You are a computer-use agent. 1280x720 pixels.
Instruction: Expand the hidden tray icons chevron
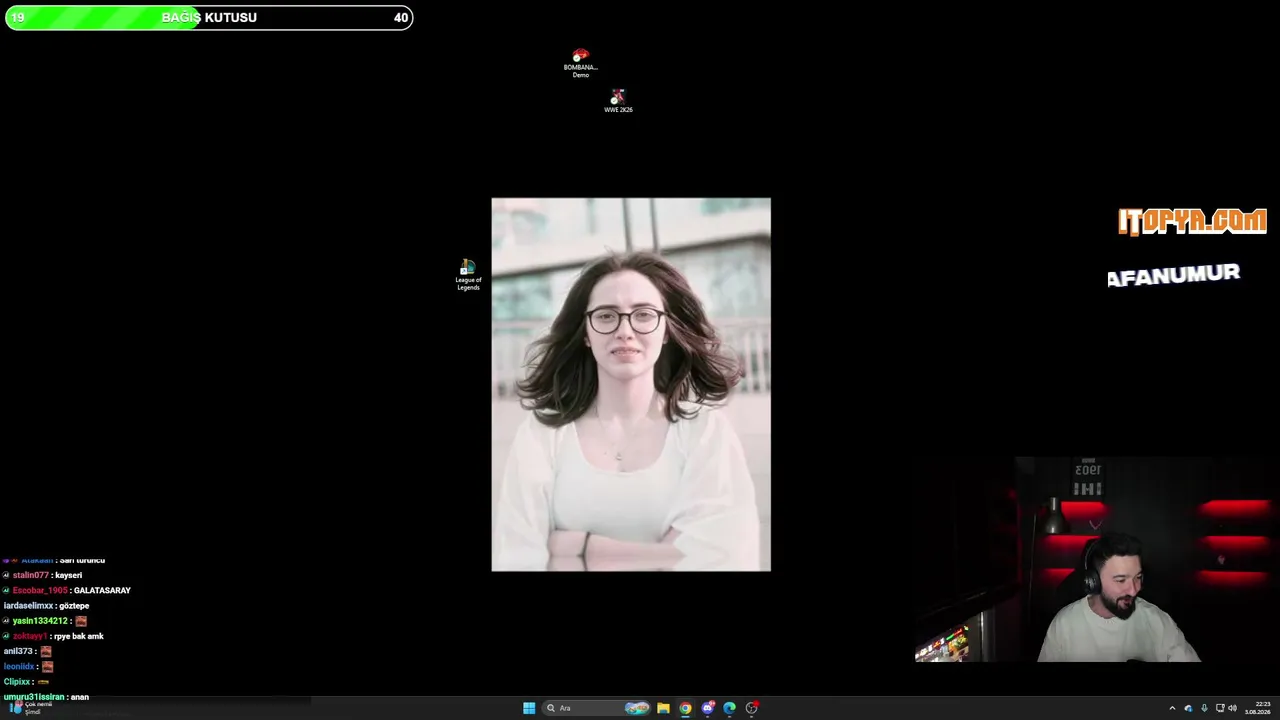(1172, 708)
